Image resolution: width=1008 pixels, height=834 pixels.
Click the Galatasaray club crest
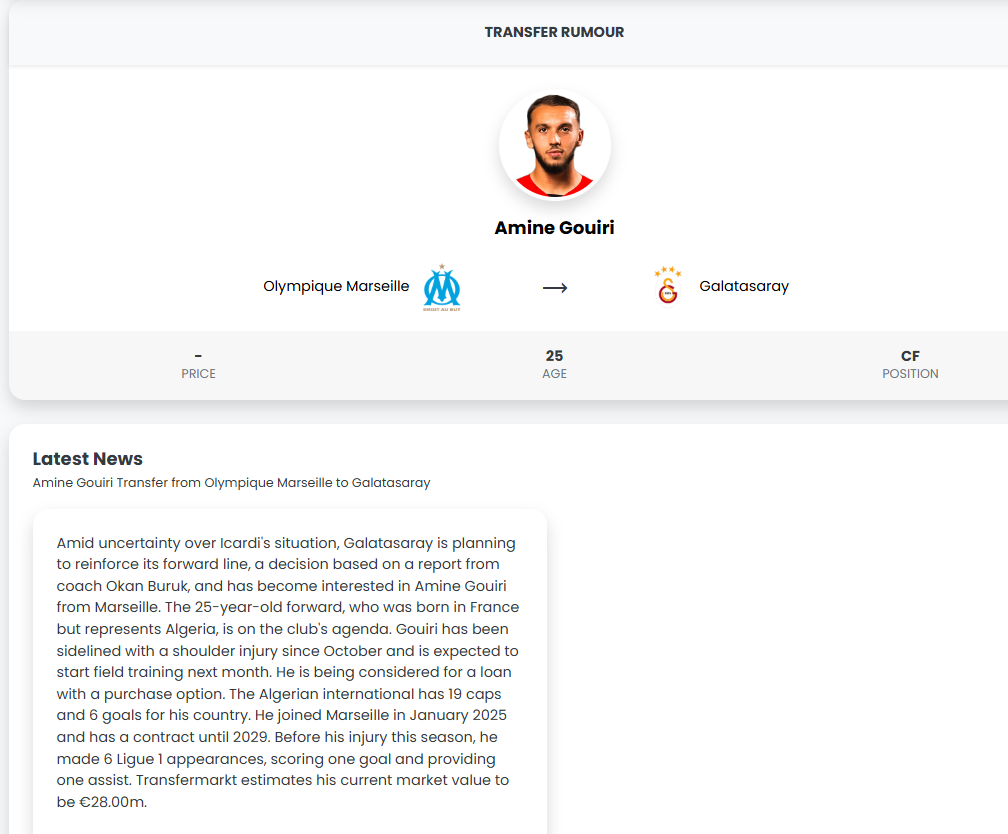(668, 288)
